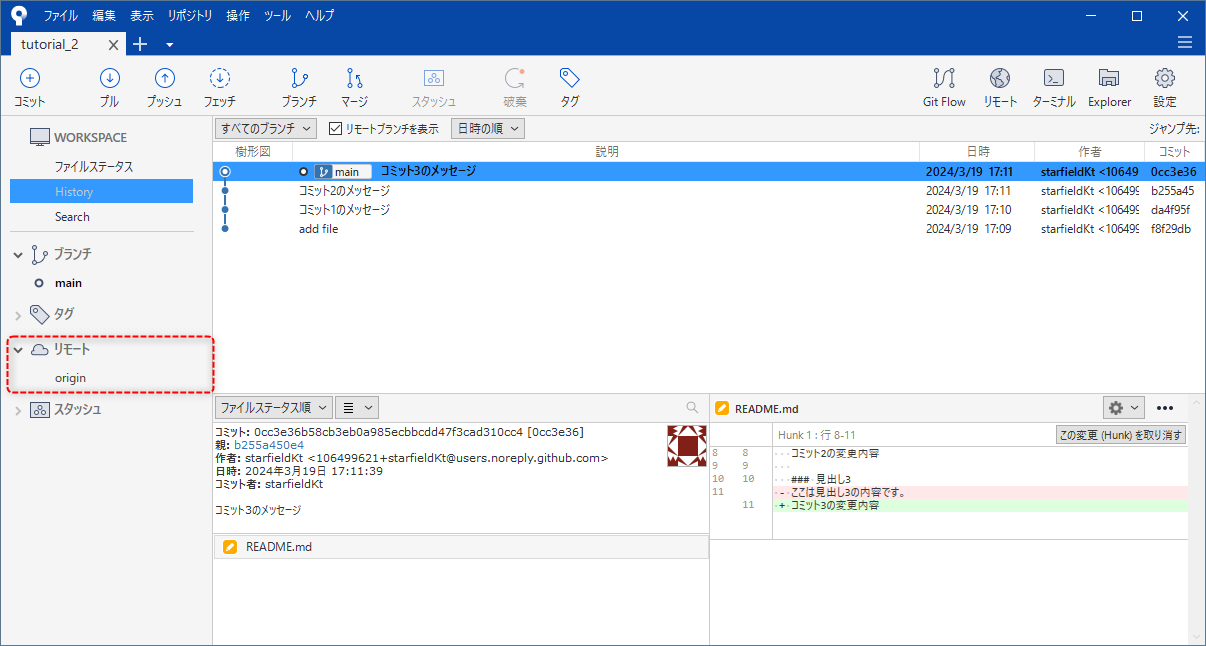Expand the タグ section in sidebar

[x=18, y=315]
